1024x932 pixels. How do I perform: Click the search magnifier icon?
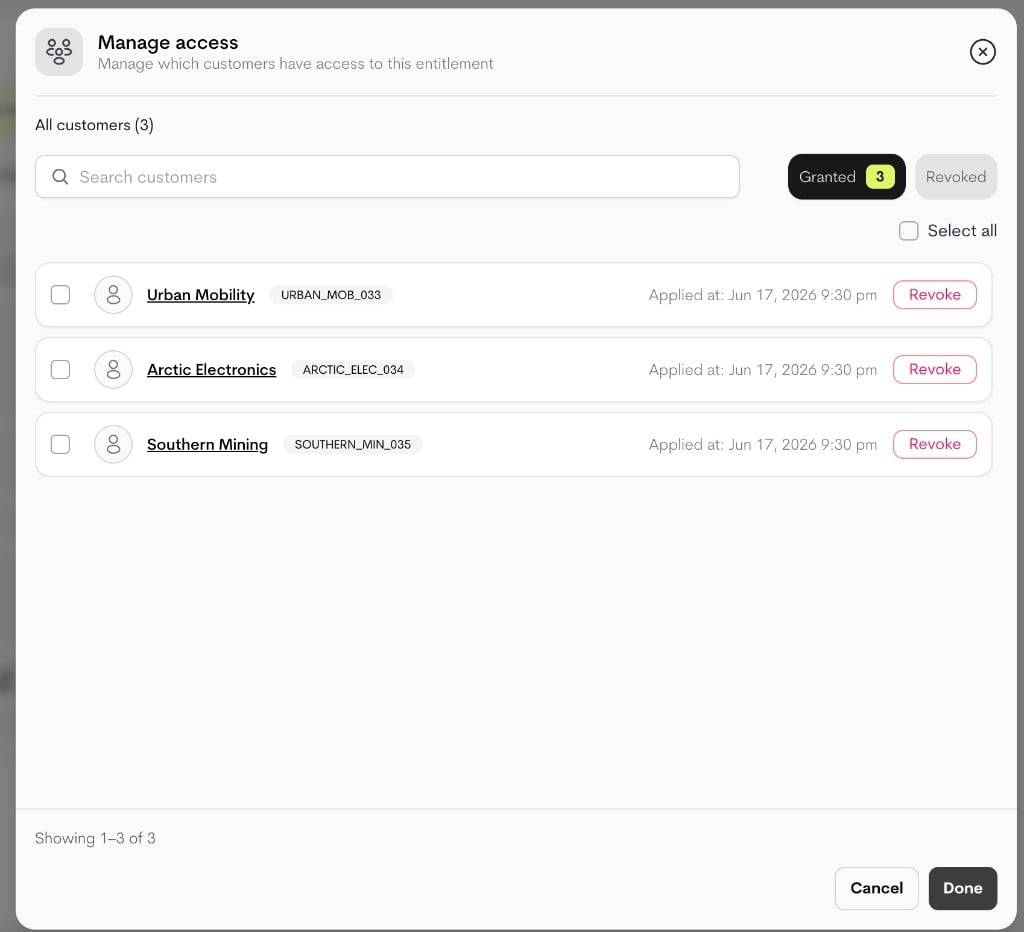tap(60, 176)
